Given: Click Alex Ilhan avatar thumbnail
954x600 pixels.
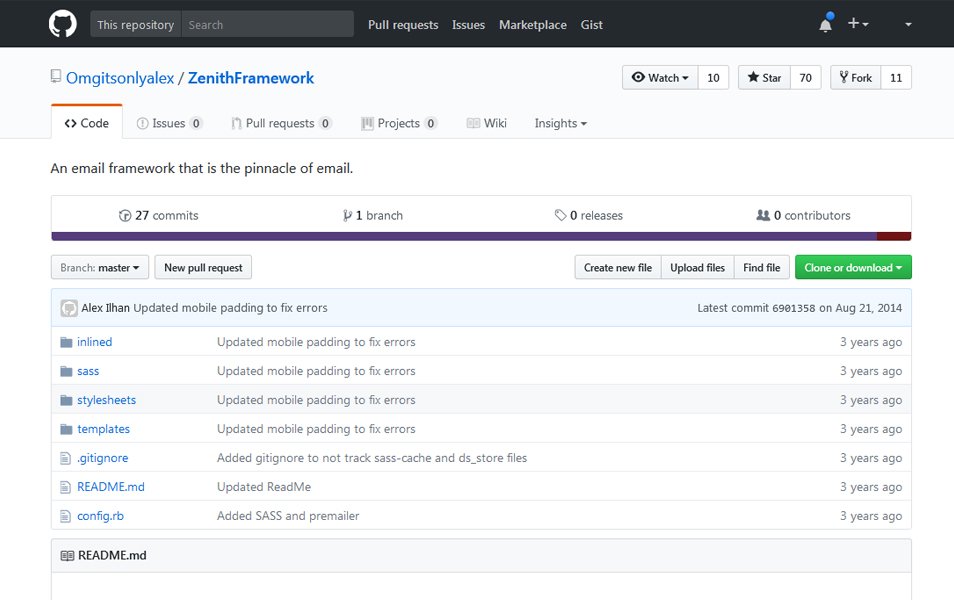Looking at the screenshot, I should click(x=69, y=308).
